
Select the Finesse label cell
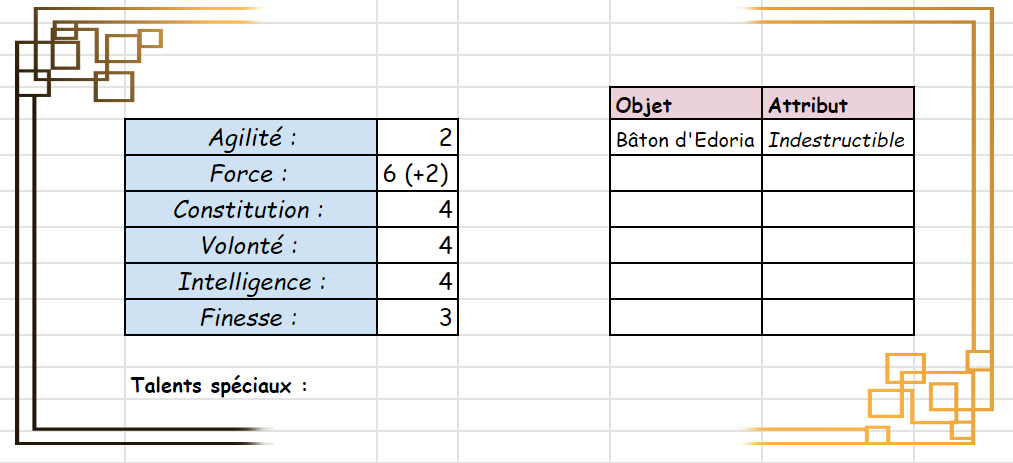(251, 318)
